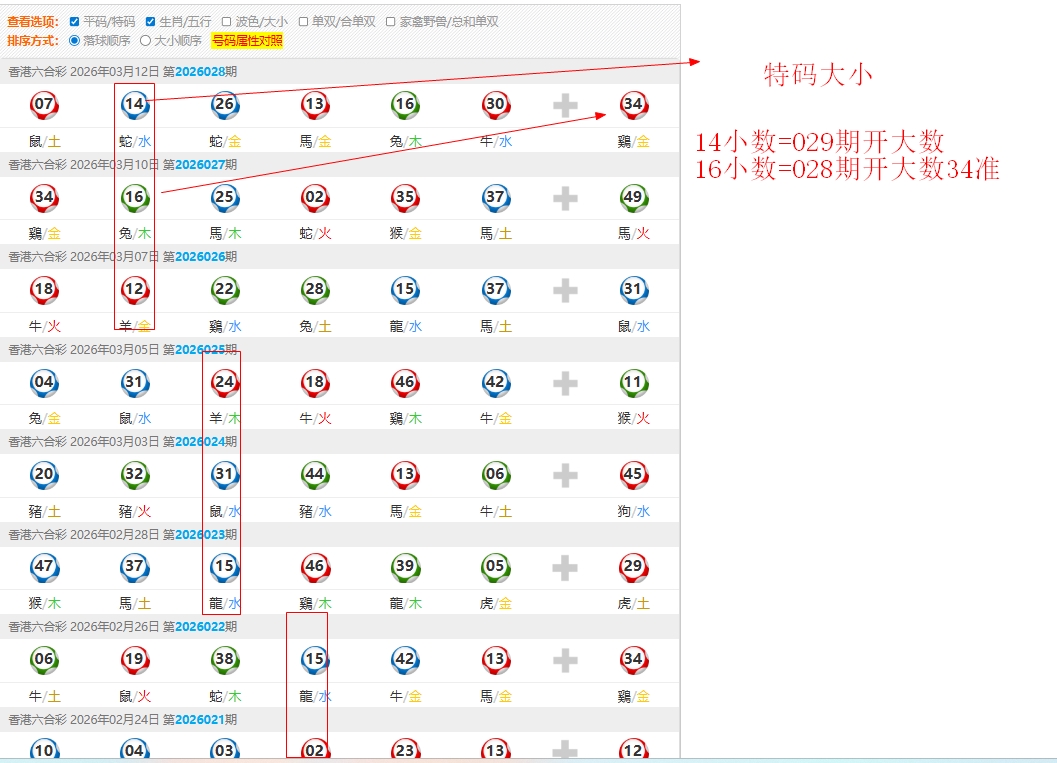1057x763 pixels.
Task: Enable the 波色/大小 checkbox
Action: (227, 21)
